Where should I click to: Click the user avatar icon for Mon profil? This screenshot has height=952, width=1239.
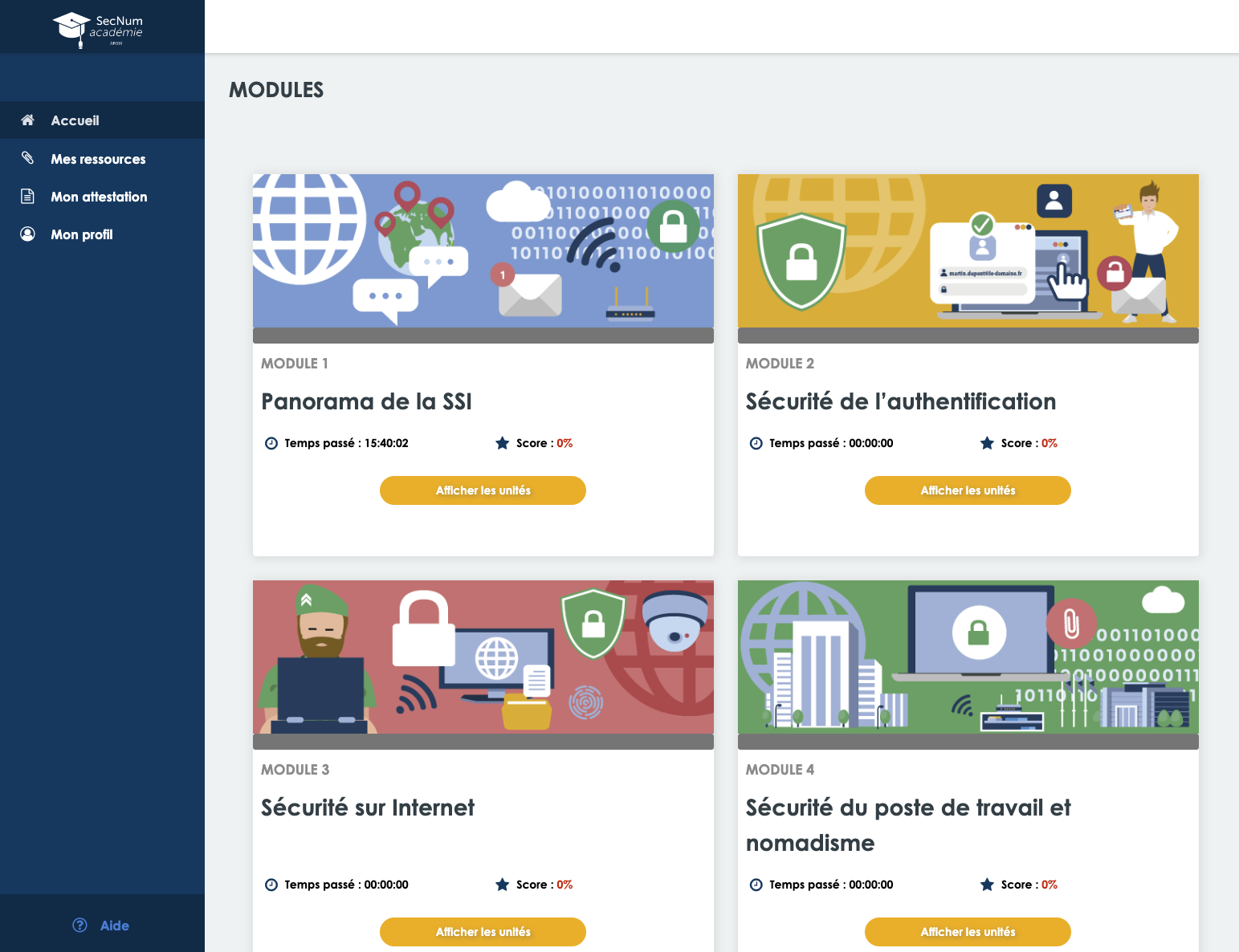click(x=28, y=234)
